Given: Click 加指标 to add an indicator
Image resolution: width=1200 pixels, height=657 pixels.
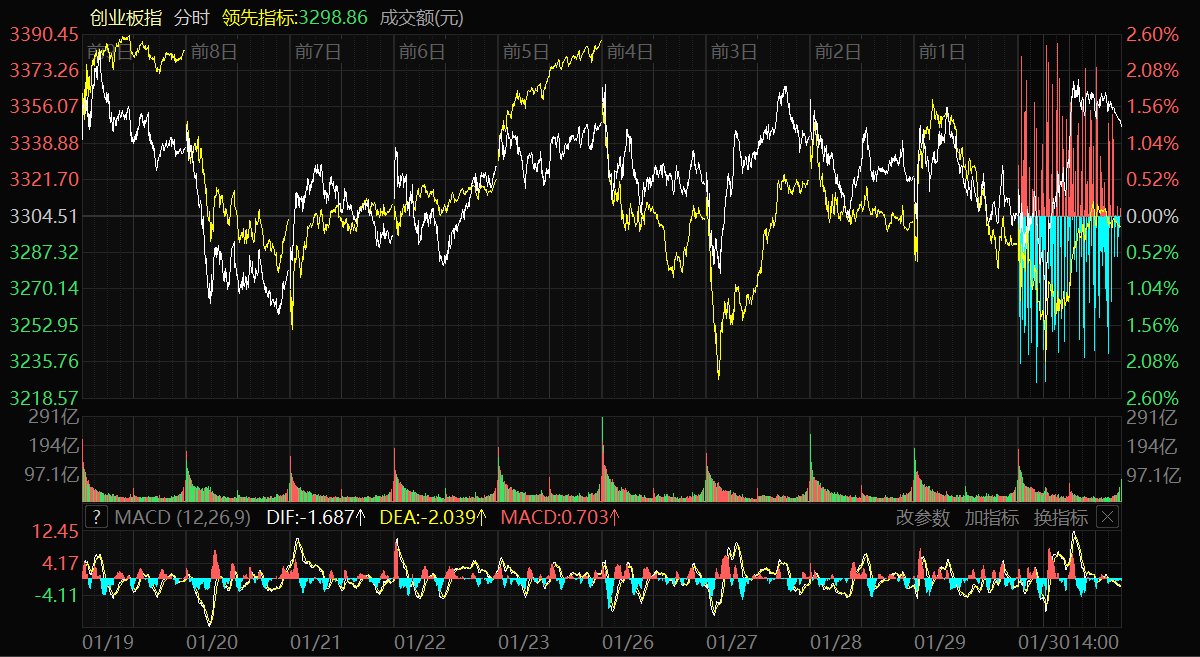Looking at the screenshot, I should click(x=992, y=517).
